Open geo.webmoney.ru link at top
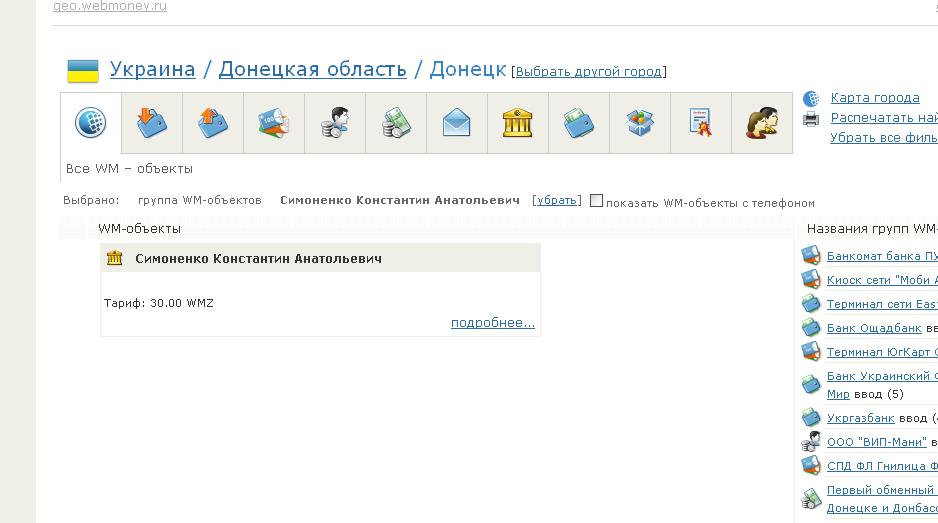This screenshot has width=938, height=523. point(110,6)
